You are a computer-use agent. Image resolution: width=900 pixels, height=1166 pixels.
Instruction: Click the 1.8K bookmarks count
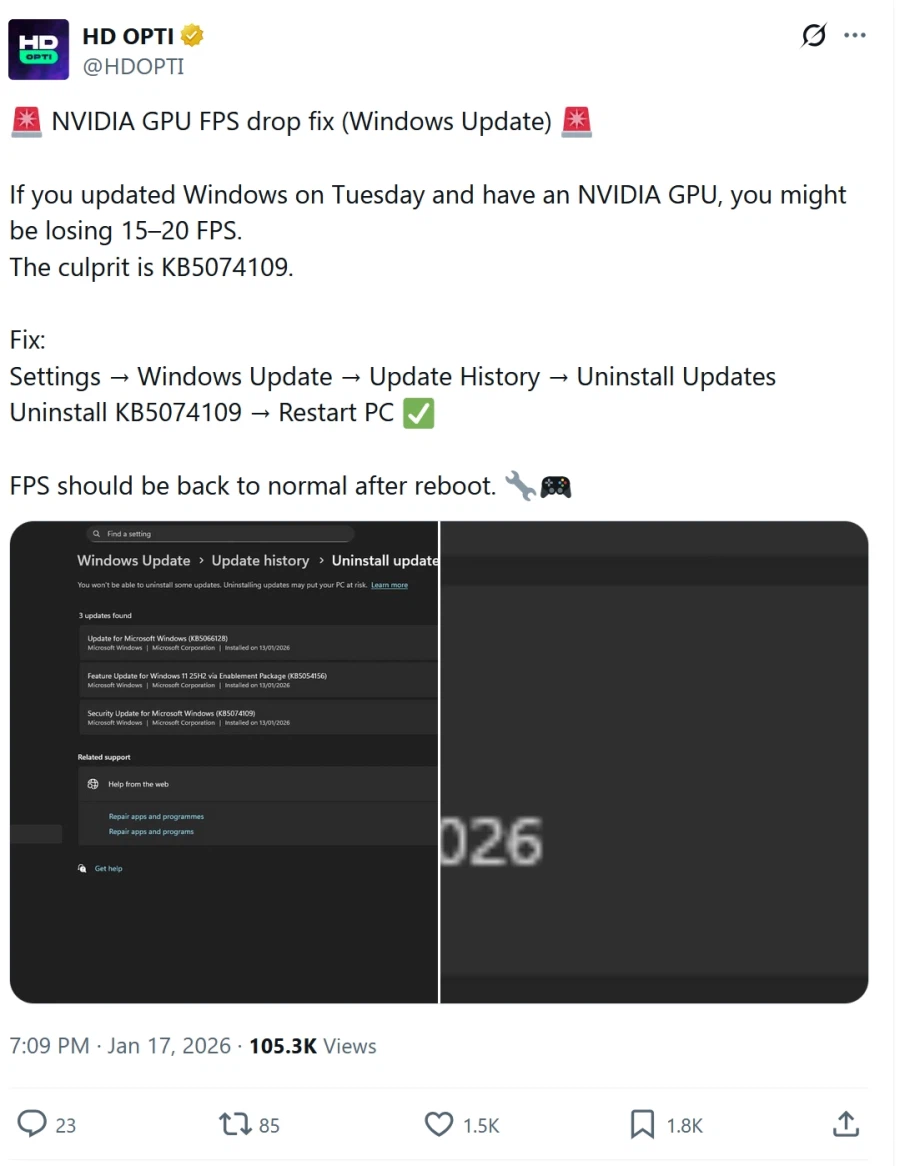pos(684,1125)
